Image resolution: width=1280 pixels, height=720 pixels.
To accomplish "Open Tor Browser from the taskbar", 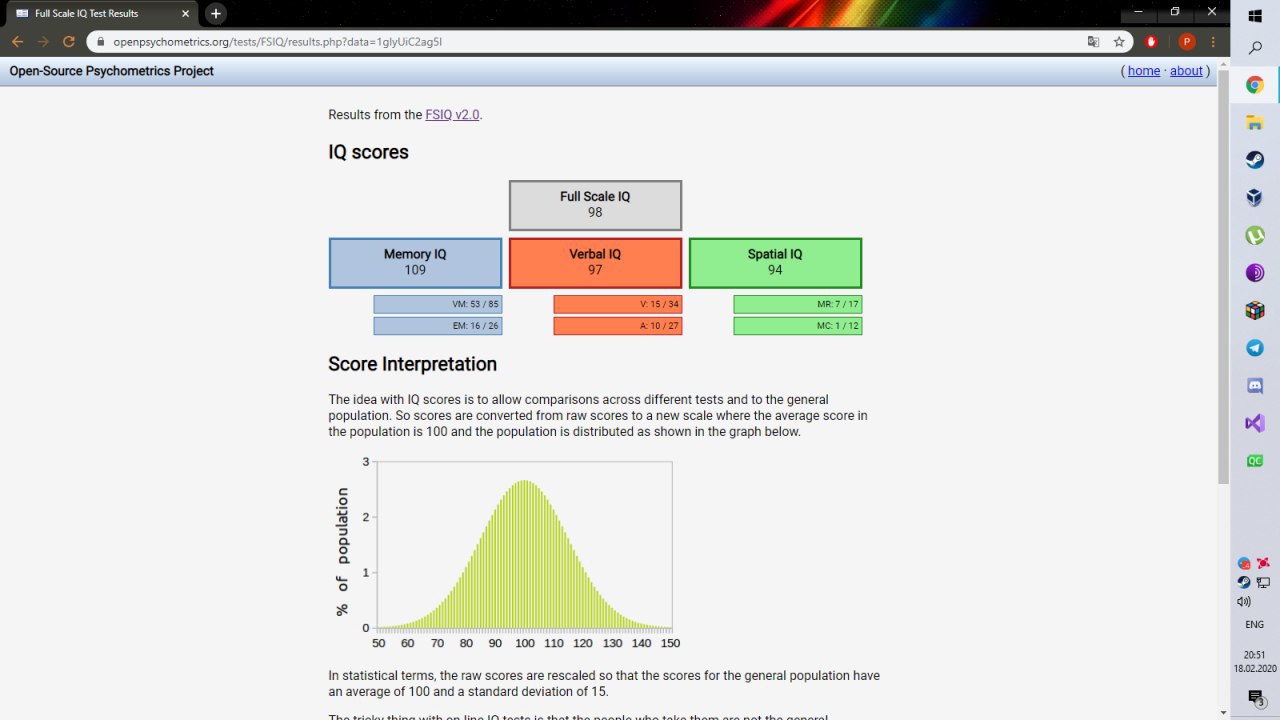I will (x=1255, y=273).
